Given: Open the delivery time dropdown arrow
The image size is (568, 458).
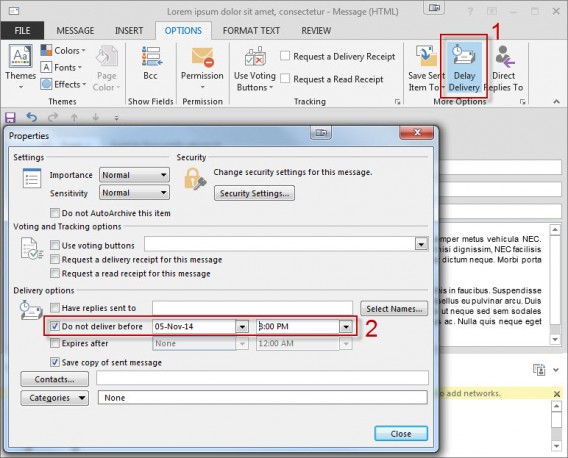Looking at the screenshot, I should [x=346, y=326].
